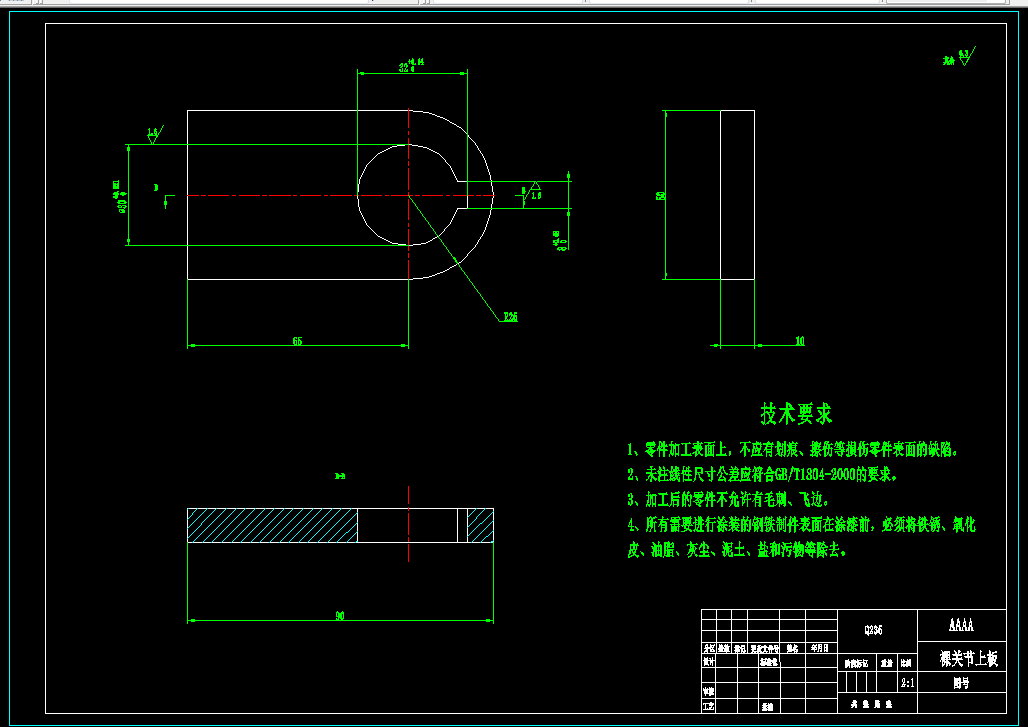This screenshot has width=1028, height=727.
Task: Click the 技术要求 heading text
Action: tap(796, 414)
